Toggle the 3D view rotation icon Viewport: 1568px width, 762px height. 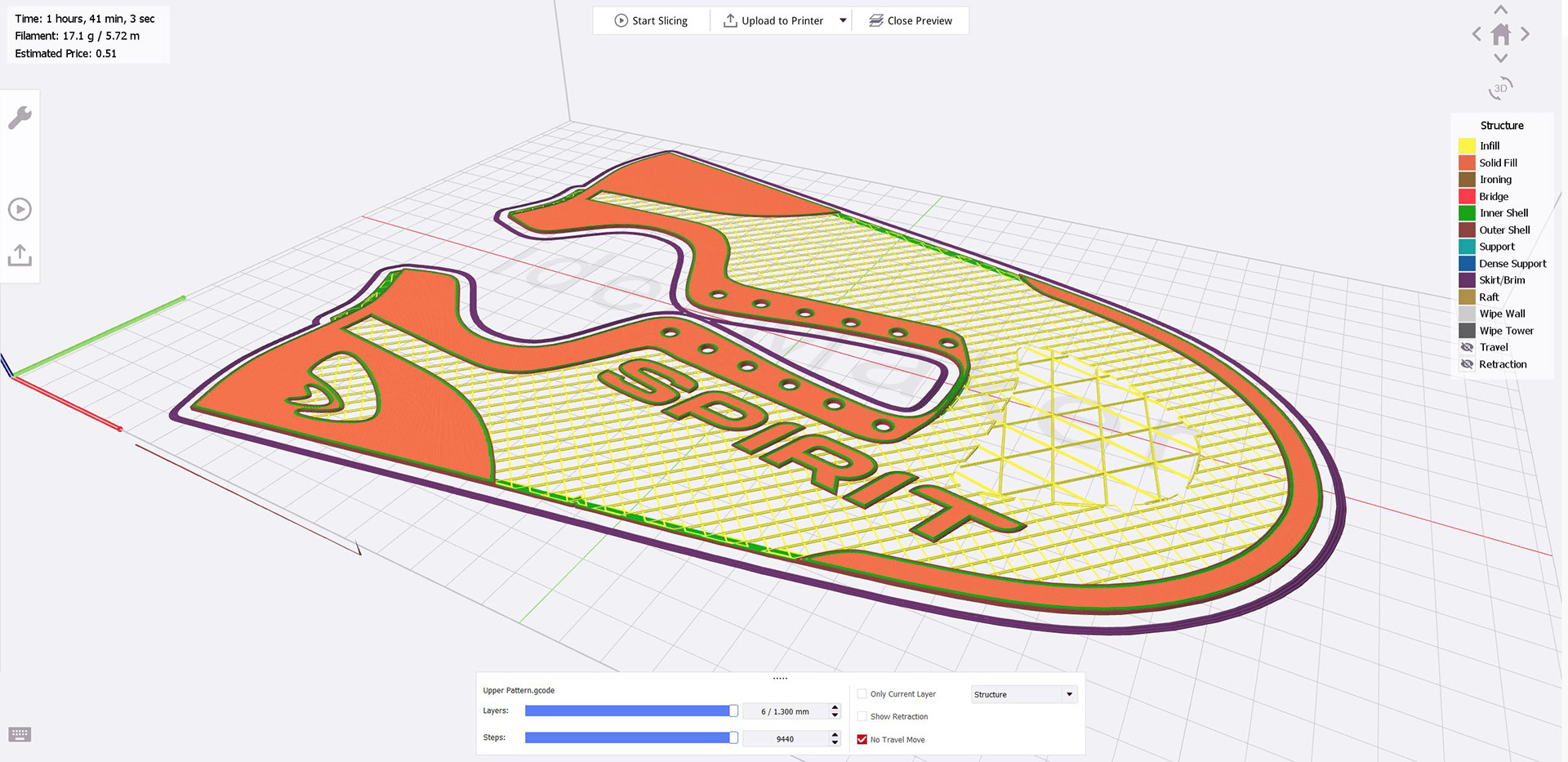tap(1501, 88)
